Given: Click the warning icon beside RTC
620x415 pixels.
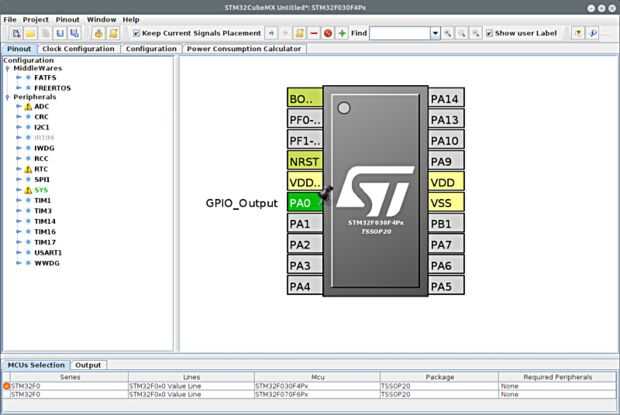Looking at the screenshot, I should (x=28, y=170).
